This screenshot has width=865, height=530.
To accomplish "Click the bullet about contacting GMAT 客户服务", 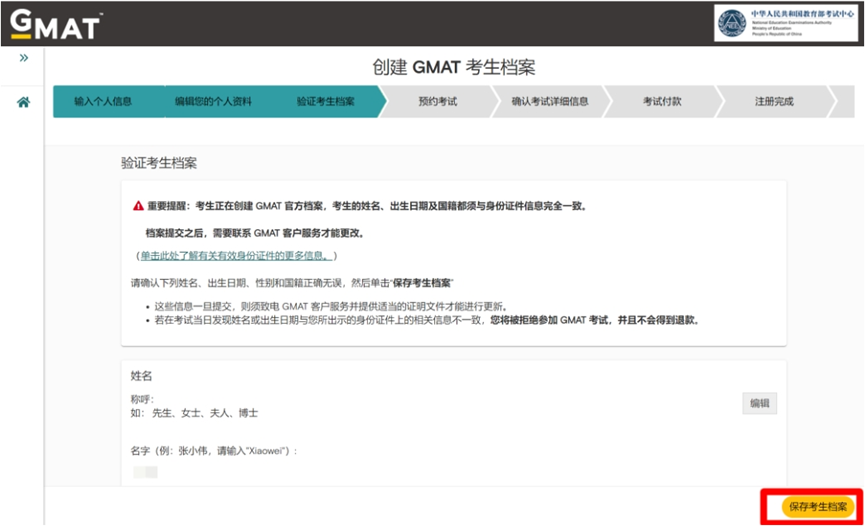I will click(331, 307).
